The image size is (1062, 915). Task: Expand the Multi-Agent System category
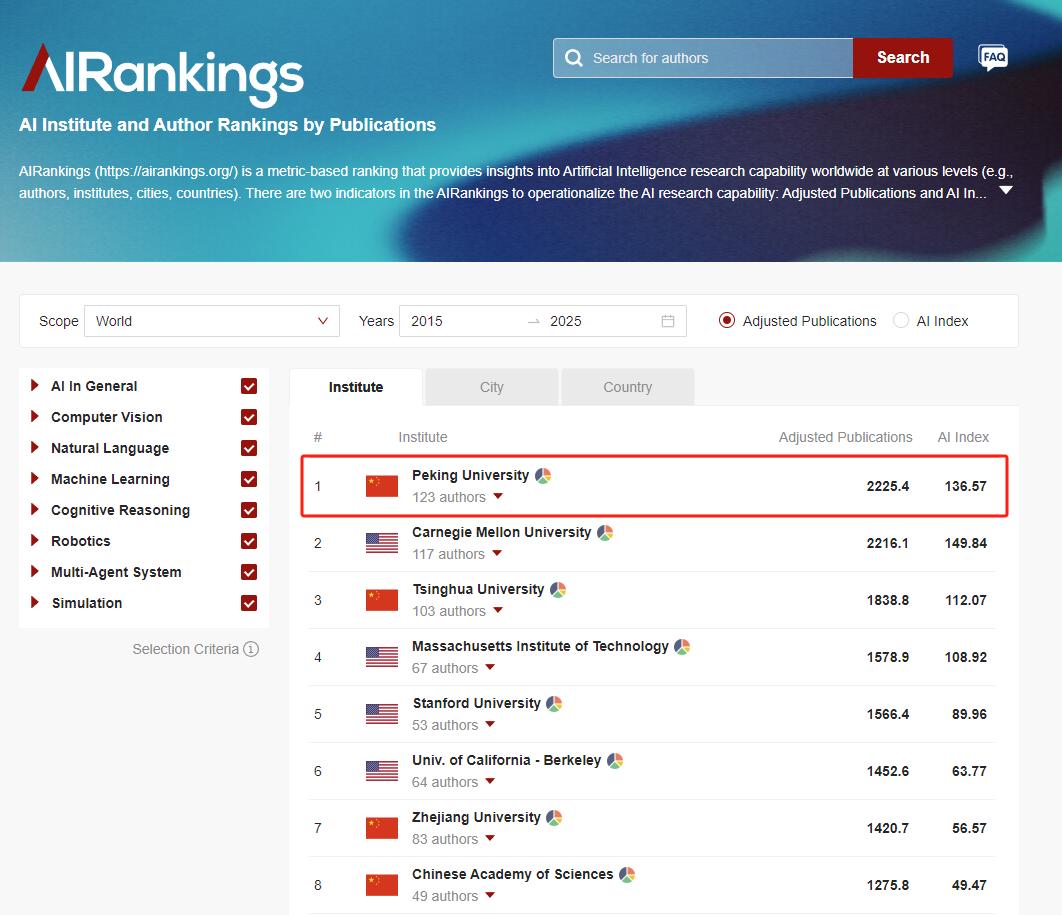35,572
